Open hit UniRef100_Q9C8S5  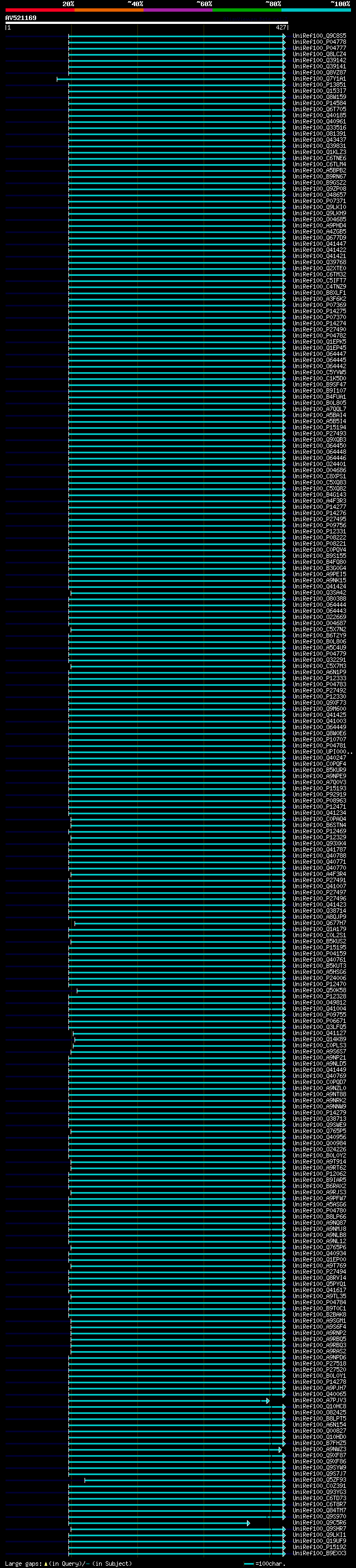319,36
